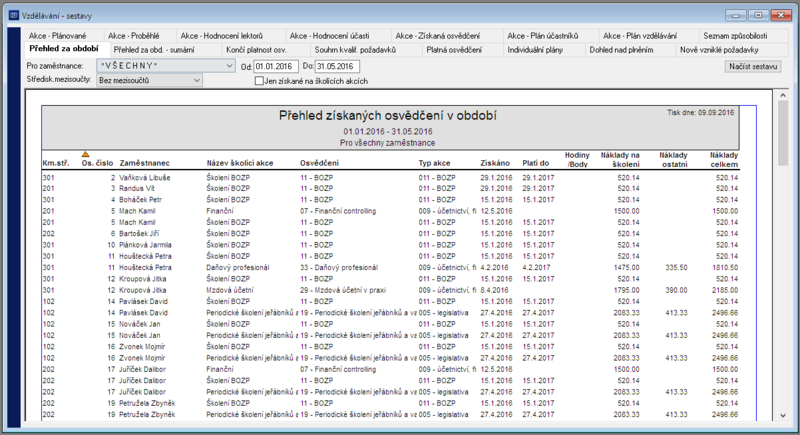800x435 pixels.
Task: Click the vertical scrollbar thumb
Action: tap(783, 133)
